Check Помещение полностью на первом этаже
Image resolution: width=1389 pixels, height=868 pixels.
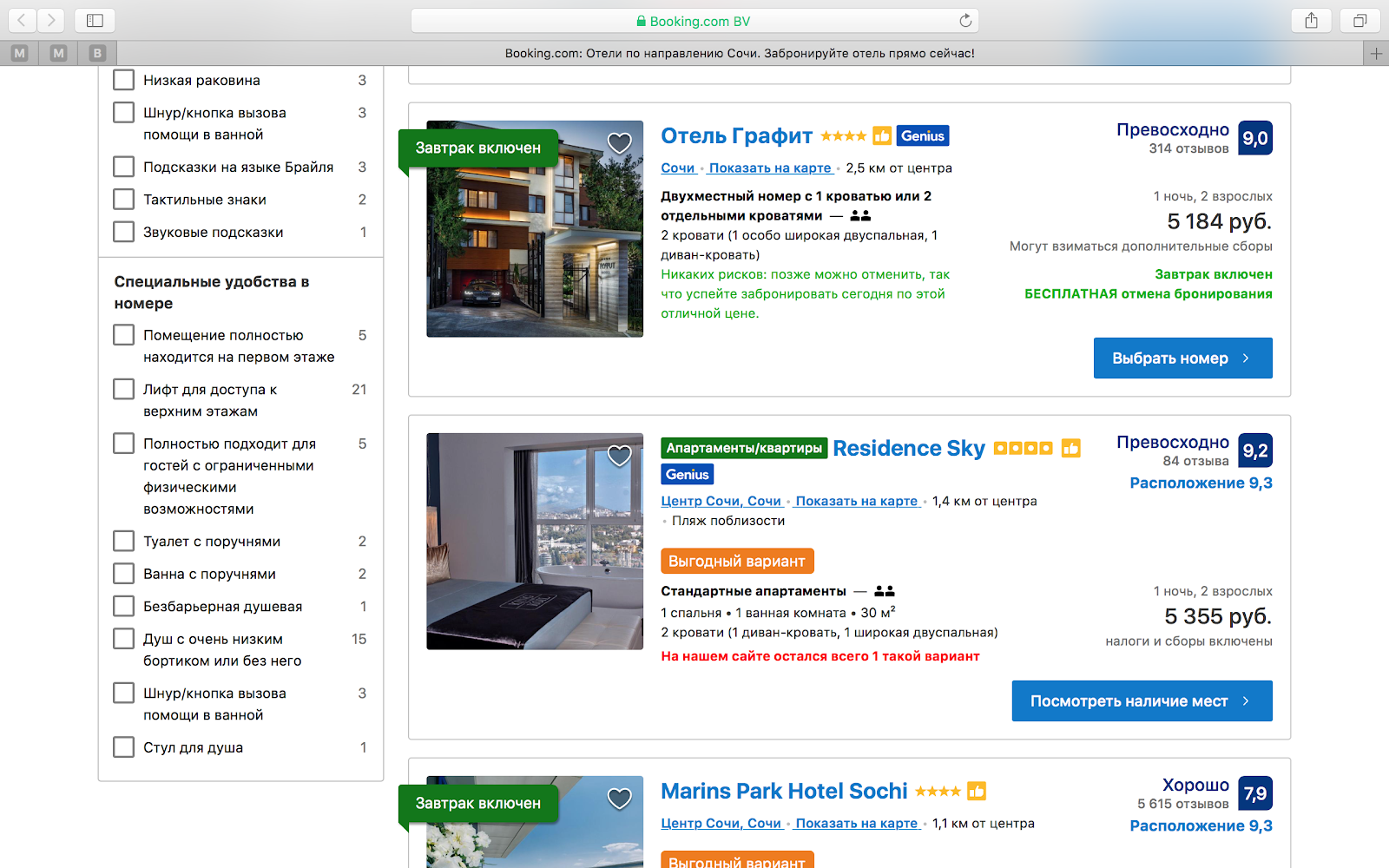[x=124, y=335]
